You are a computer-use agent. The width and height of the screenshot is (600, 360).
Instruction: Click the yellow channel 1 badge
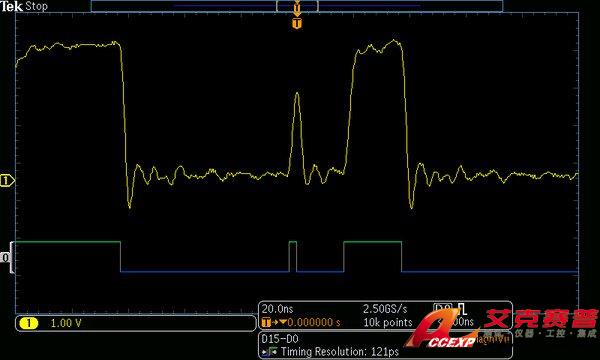point(29,323)
